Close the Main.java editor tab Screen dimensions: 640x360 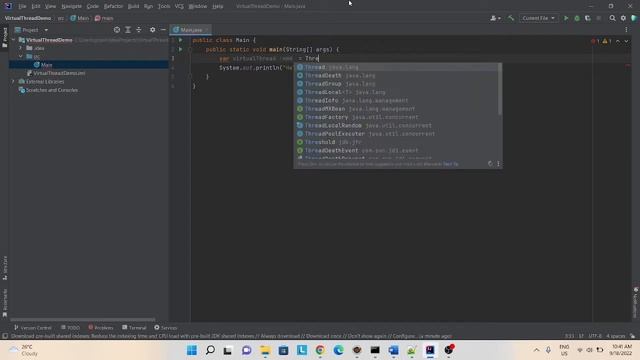[207, 30]
